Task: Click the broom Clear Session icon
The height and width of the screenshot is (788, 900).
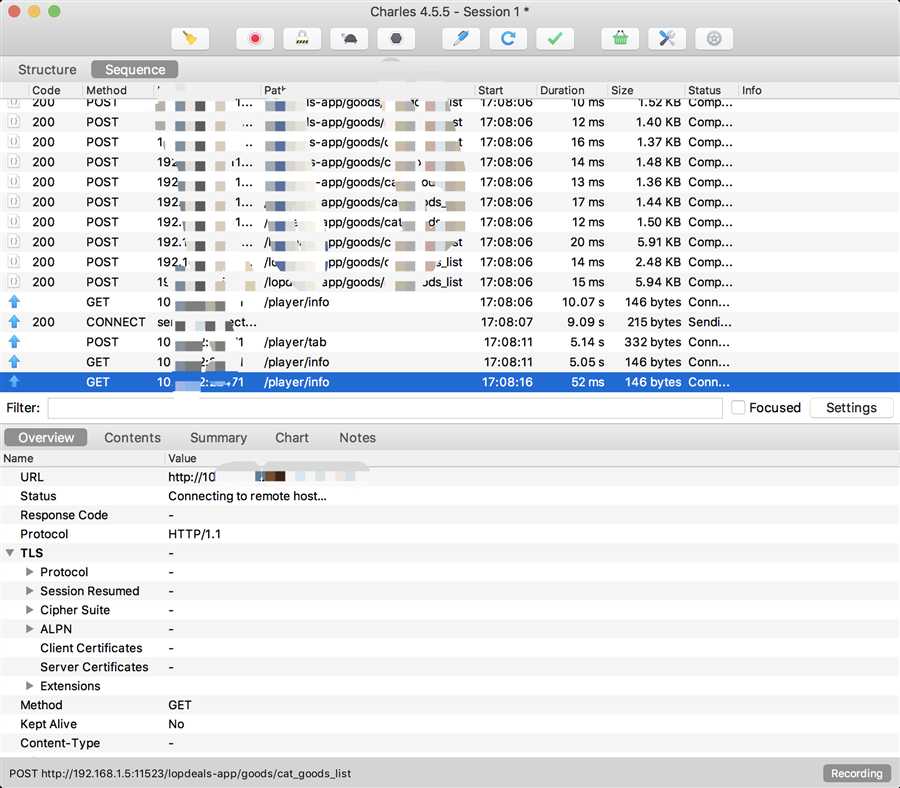Action: click(190, 38)
